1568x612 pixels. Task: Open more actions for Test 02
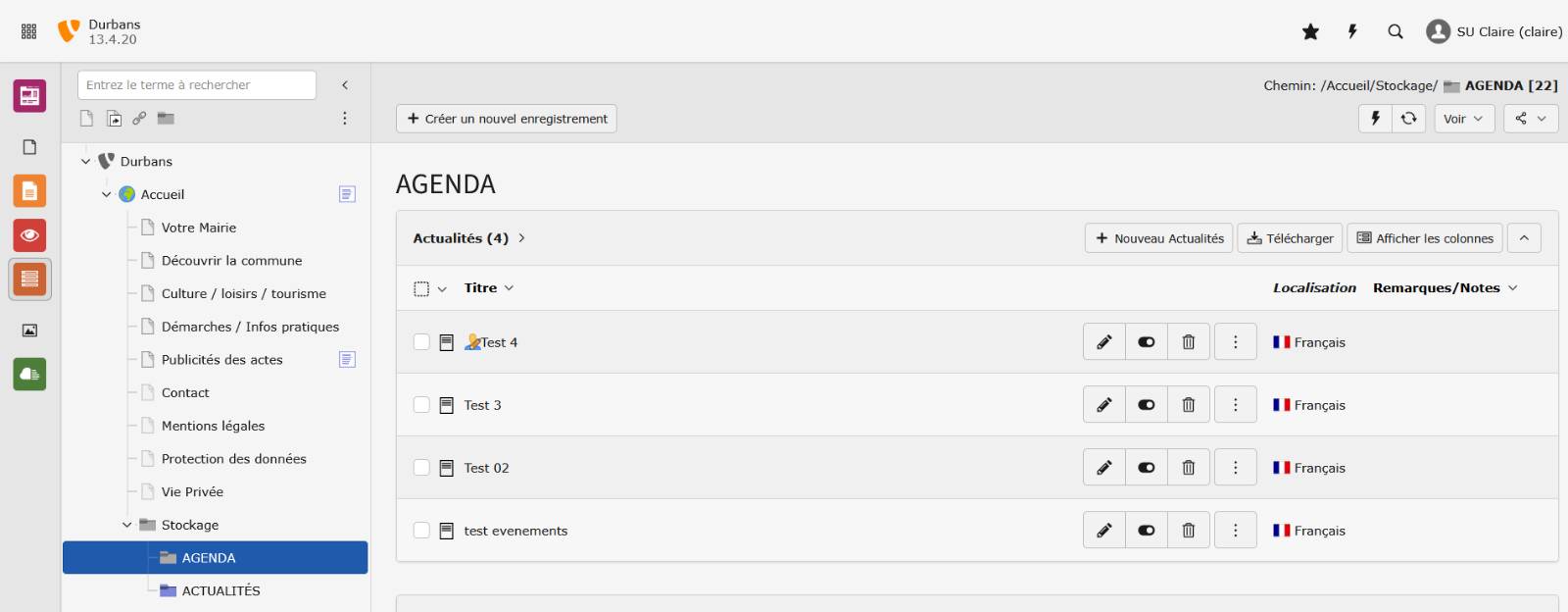point(1235,468)
